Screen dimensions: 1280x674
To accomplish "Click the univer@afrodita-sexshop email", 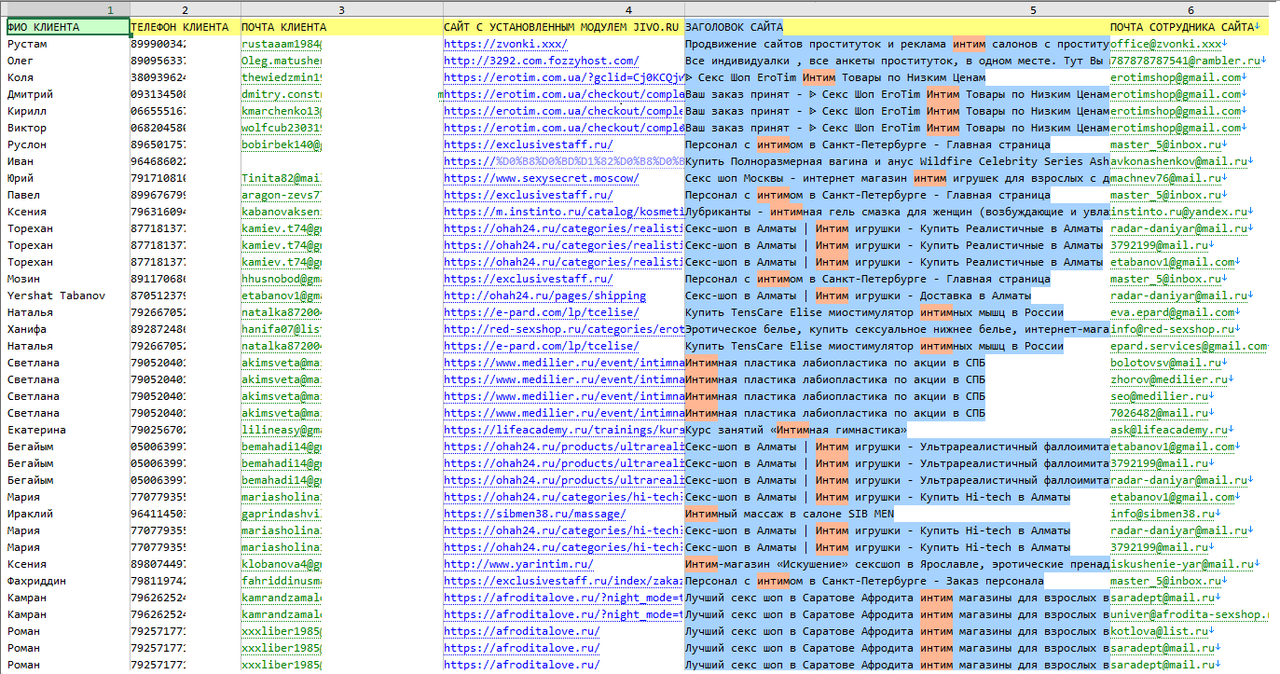I will point(1189,615).
